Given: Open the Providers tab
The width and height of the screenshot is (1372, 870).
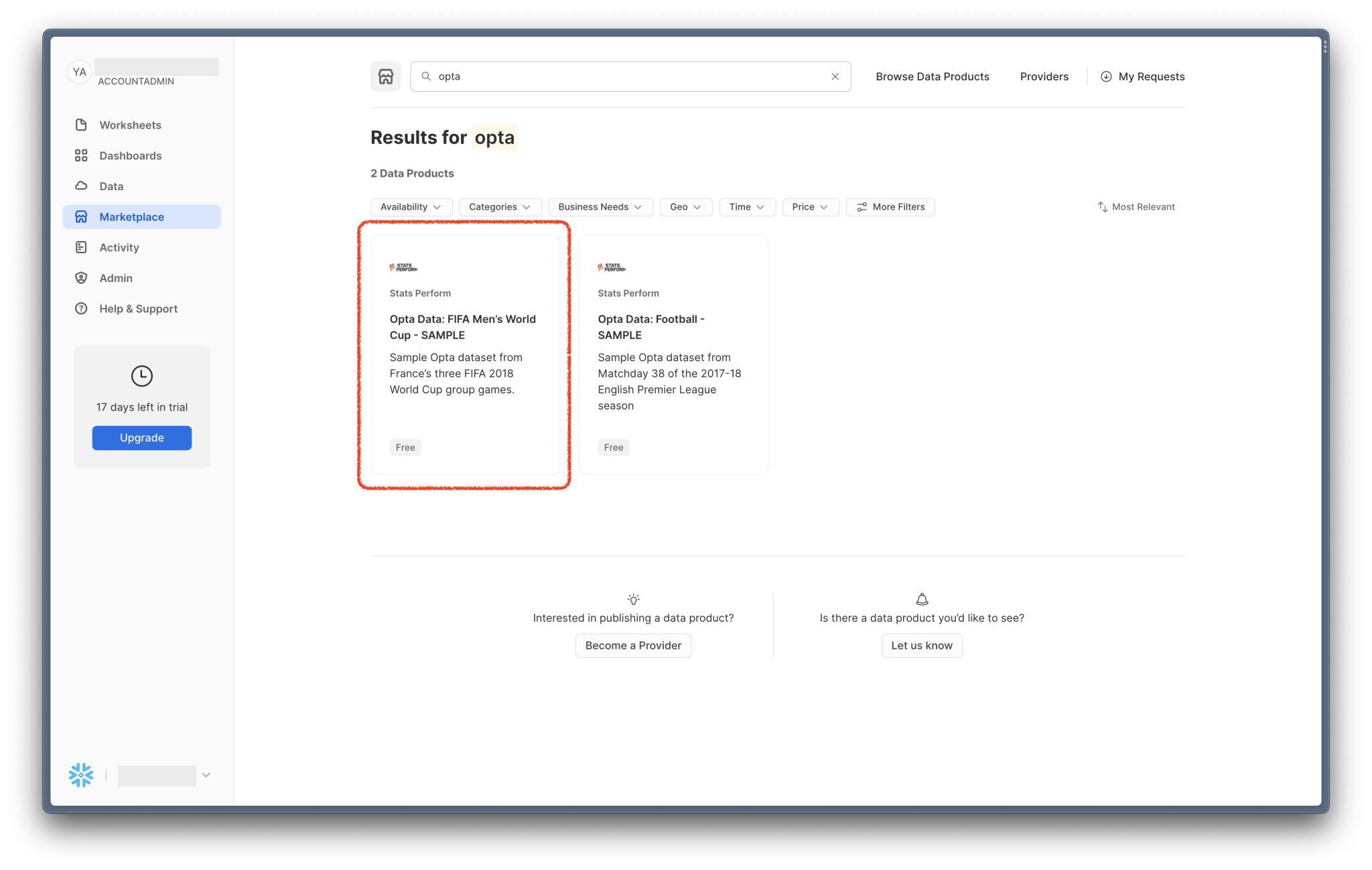Looking at the screenshot, I should (x=1044, y=76).
